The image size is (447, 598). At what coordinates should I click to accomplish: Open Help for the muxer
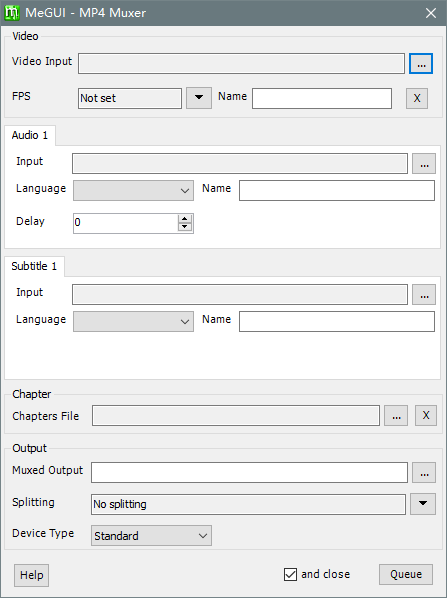coord(31,575)
